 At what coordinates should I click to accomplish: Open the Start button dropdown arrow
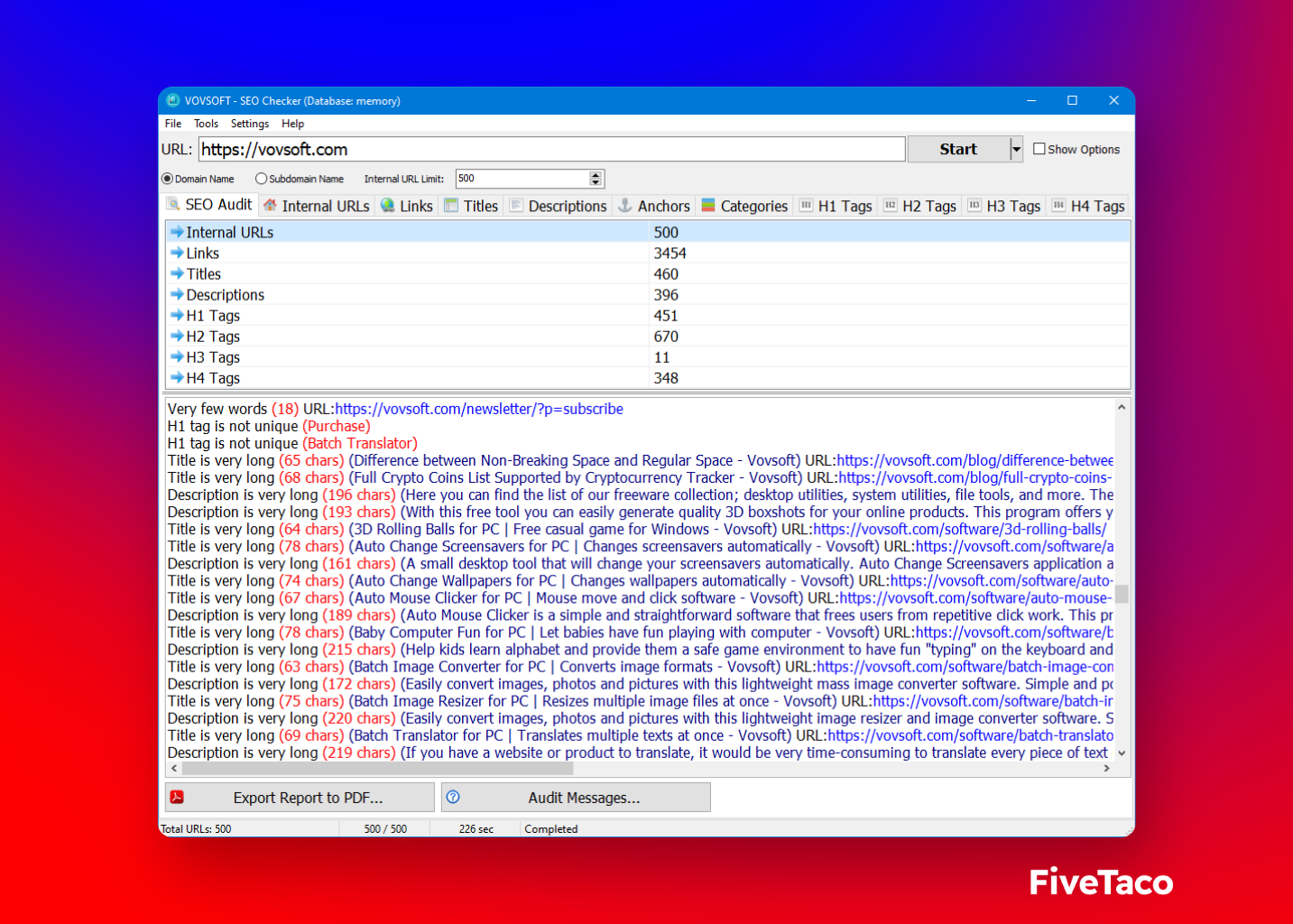1016,149
